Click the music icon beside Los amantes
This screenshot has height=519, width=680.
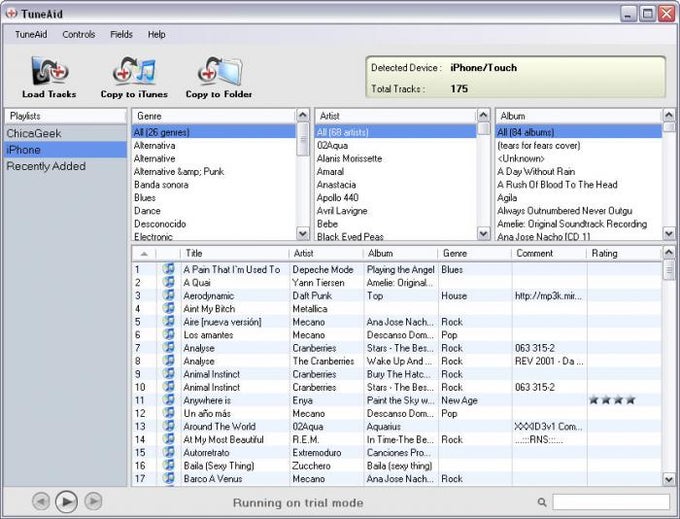point(168,334)
